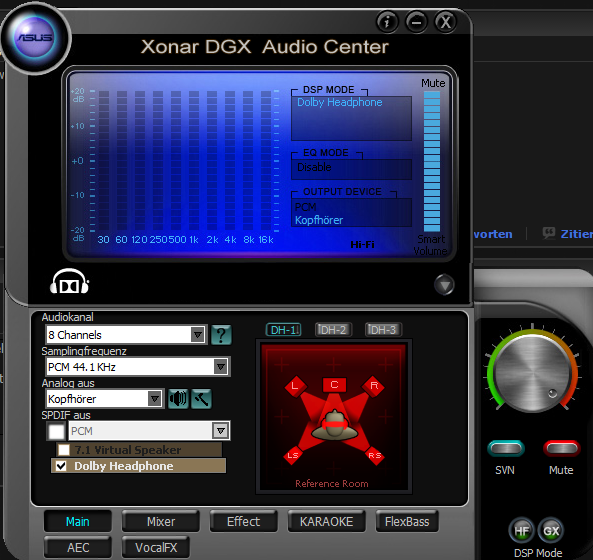
Task: Select the LS surround speaker icon
Action: click(293, 455)
